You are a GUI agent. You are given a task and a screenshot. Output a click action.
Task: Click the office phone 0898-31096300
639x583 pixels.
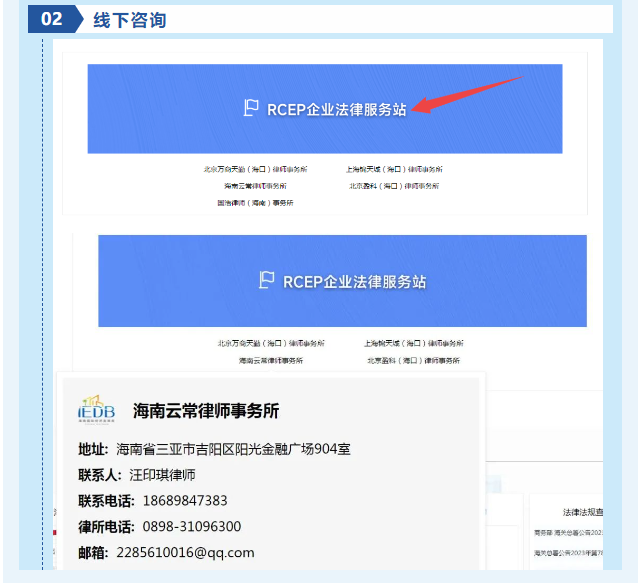[192, 526]
